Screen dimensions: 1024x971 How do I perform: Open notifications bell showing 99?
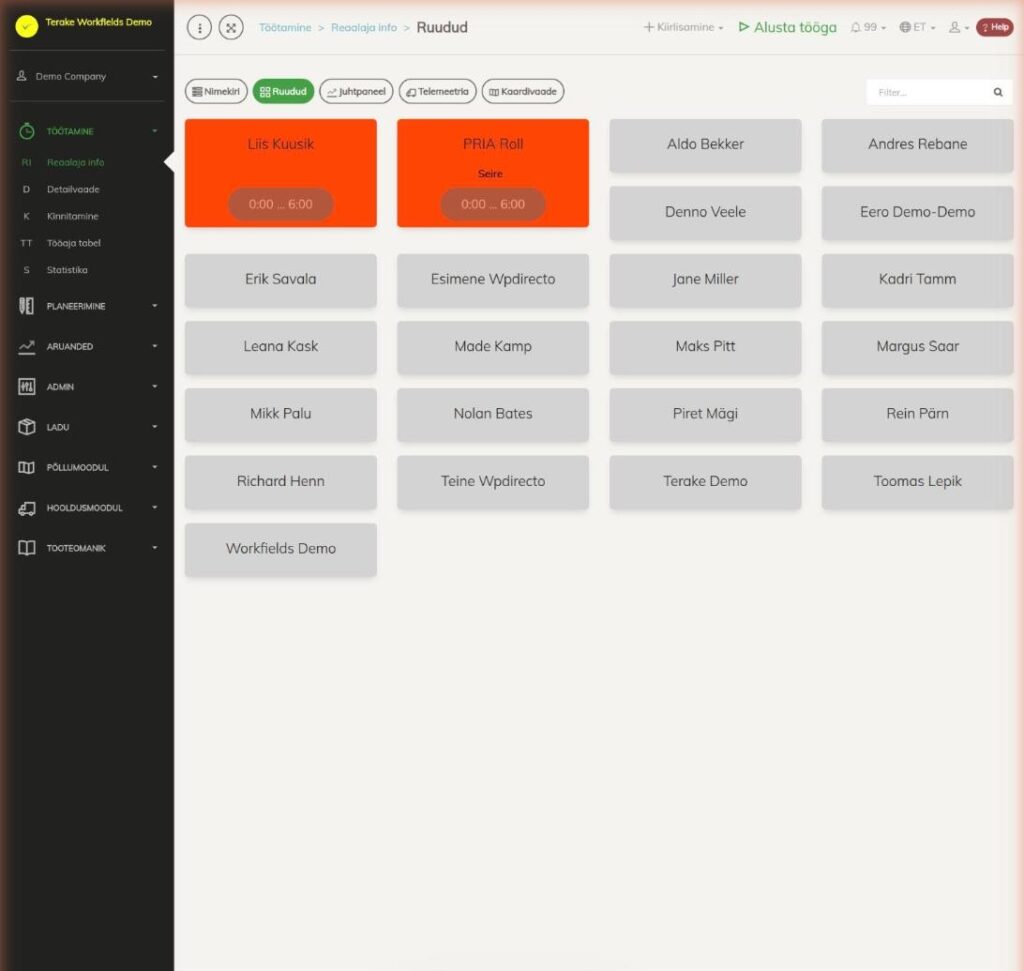(869, 27)
